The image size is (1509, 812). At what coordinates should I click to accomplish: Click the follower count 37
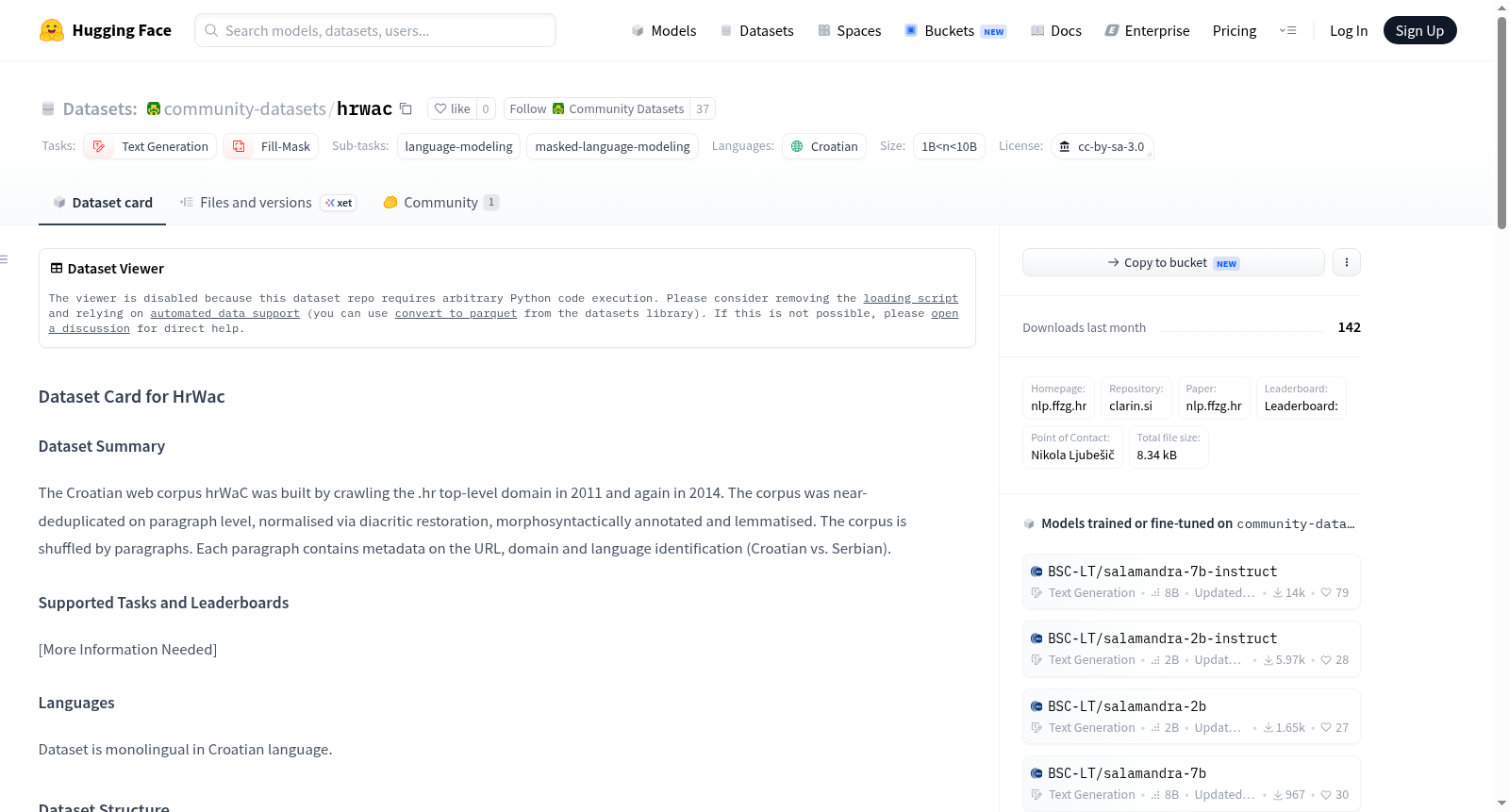tap(703, 108)
